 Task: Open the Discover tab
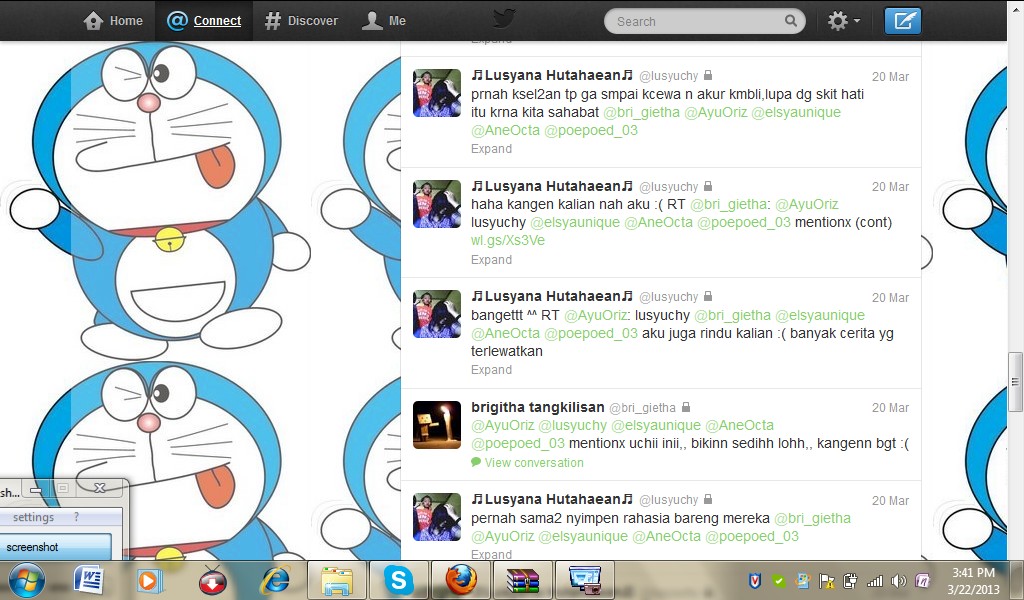click(301, 21)
